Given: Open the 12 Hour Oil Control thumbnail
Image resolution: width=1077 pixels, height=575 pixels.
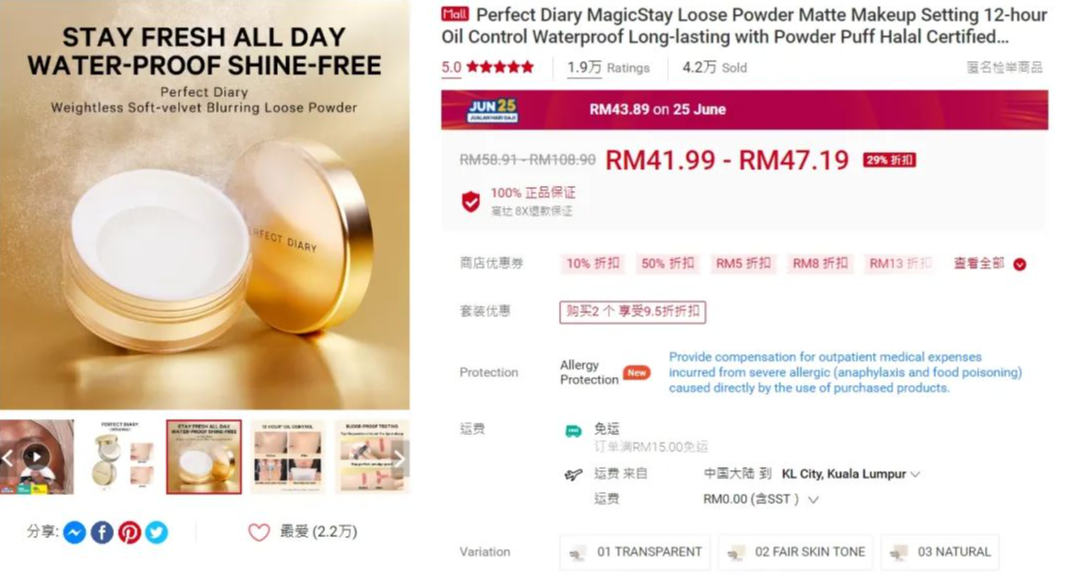Looking at the screenshot, I should (288, 457).
